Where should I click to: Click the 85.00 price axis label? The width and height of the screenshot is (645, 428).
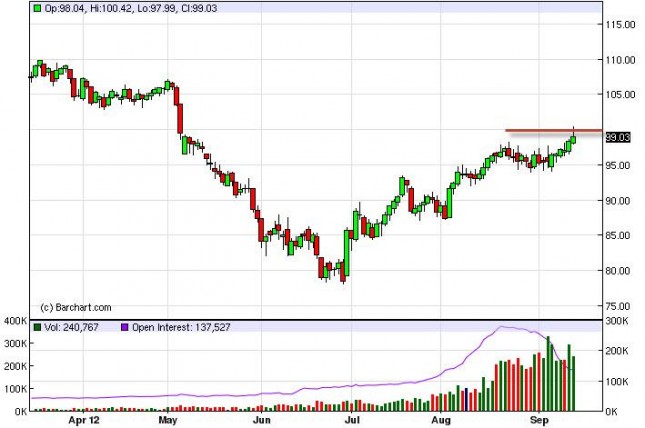618,235
